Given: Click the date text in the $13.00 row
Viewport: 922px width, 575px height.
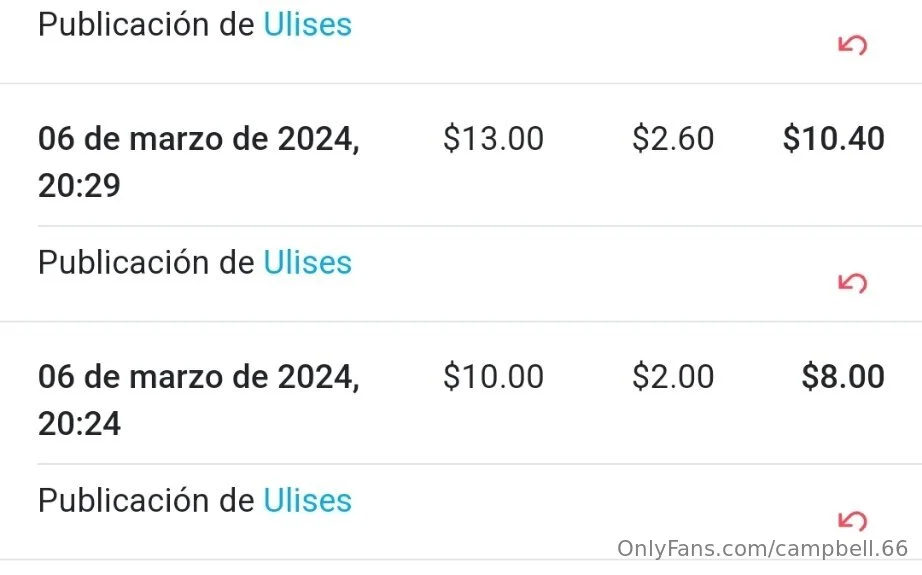Looking at the screenshot, I should point(198,139).
